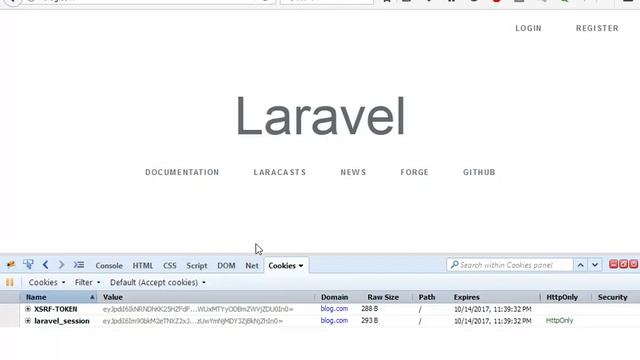Click the REGISTER link

[597, 28]
